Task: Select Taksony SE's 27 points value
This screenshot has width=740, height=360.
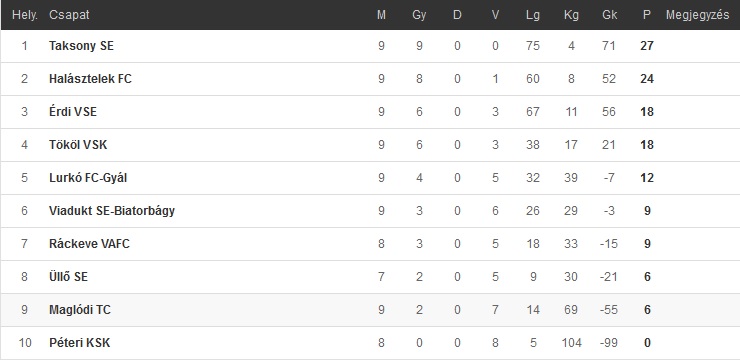Action: tap(647, 46)
